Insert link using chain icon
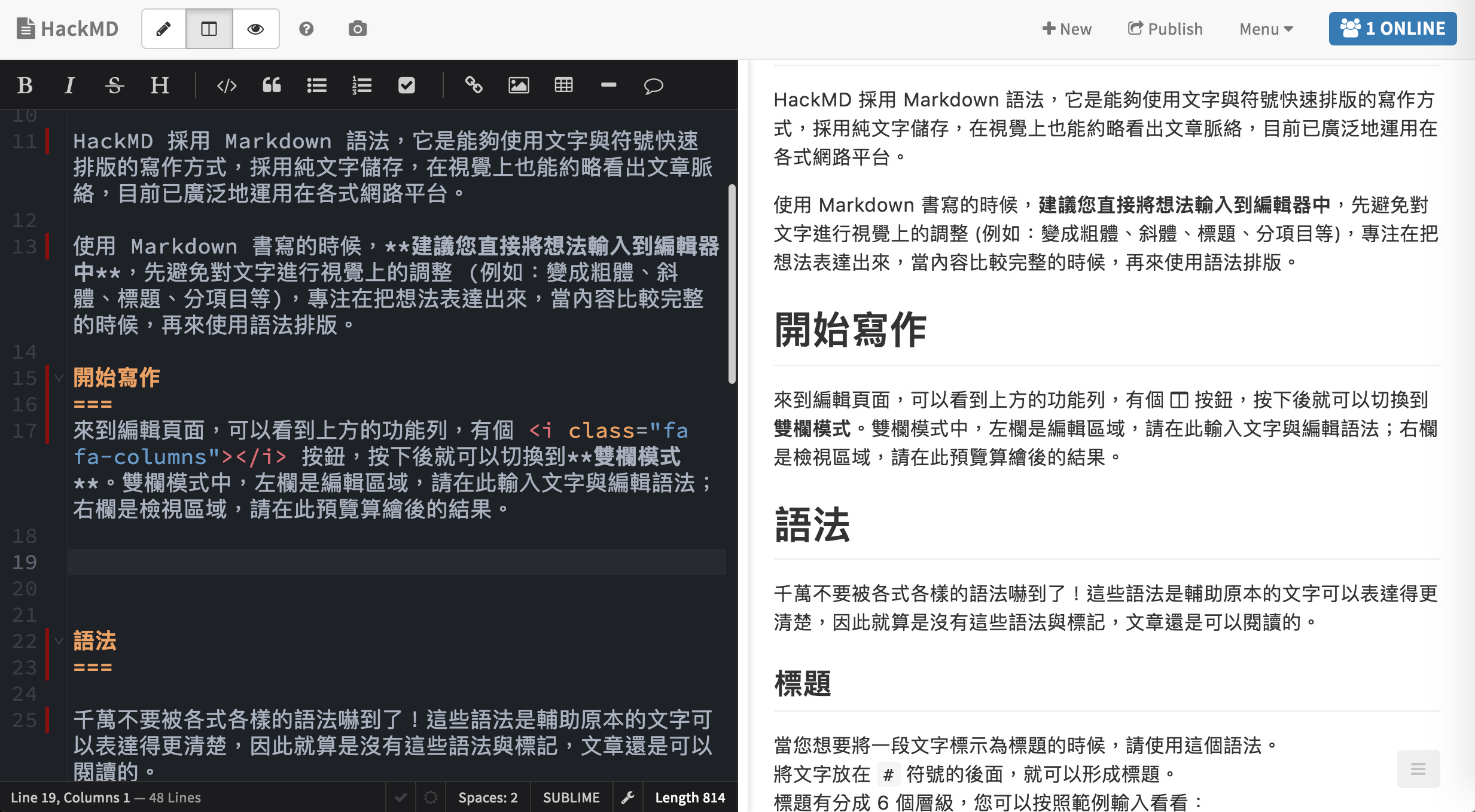 pos(474,86)
